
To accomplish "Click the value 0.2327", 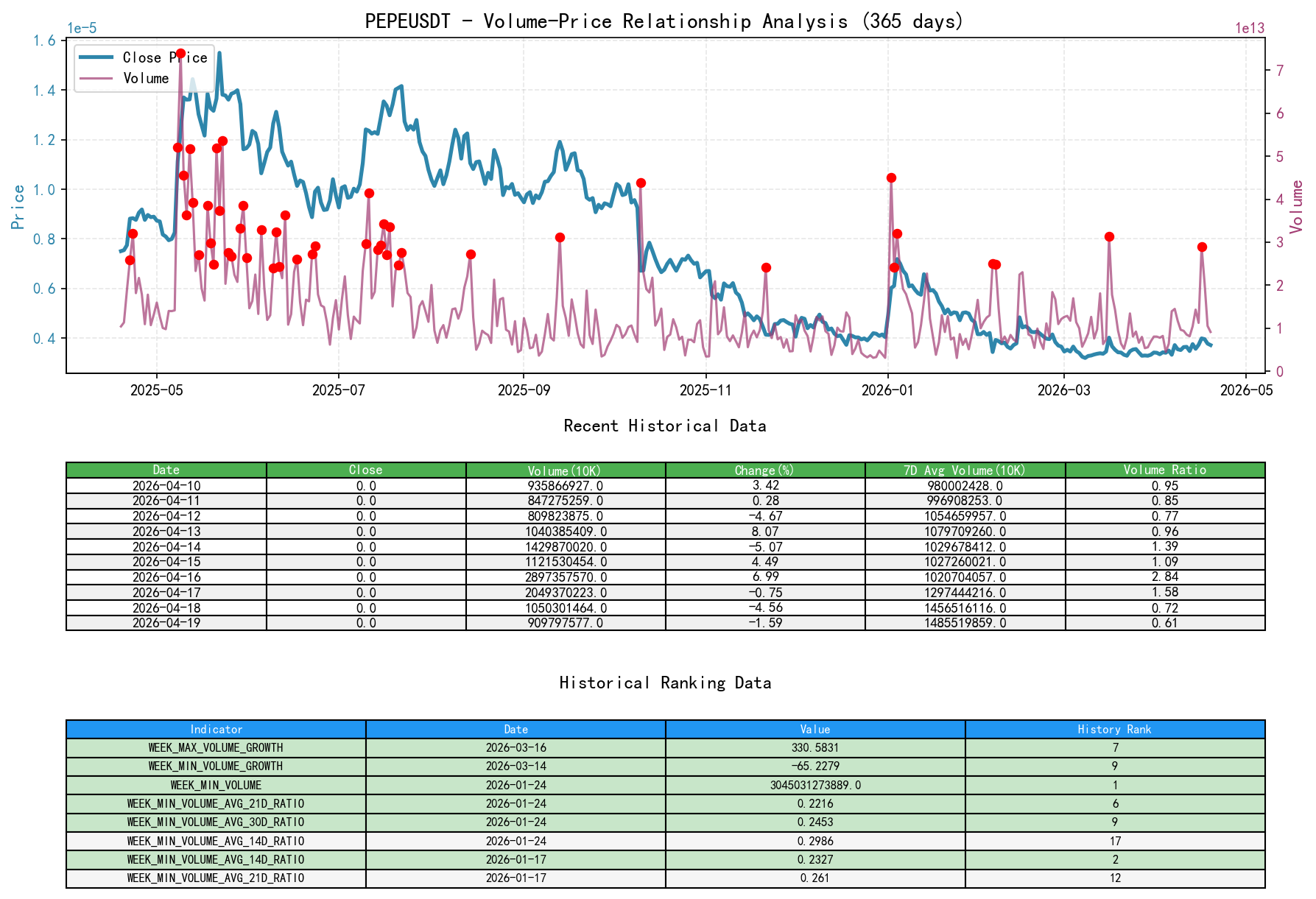I will click(x=815, y=860).
